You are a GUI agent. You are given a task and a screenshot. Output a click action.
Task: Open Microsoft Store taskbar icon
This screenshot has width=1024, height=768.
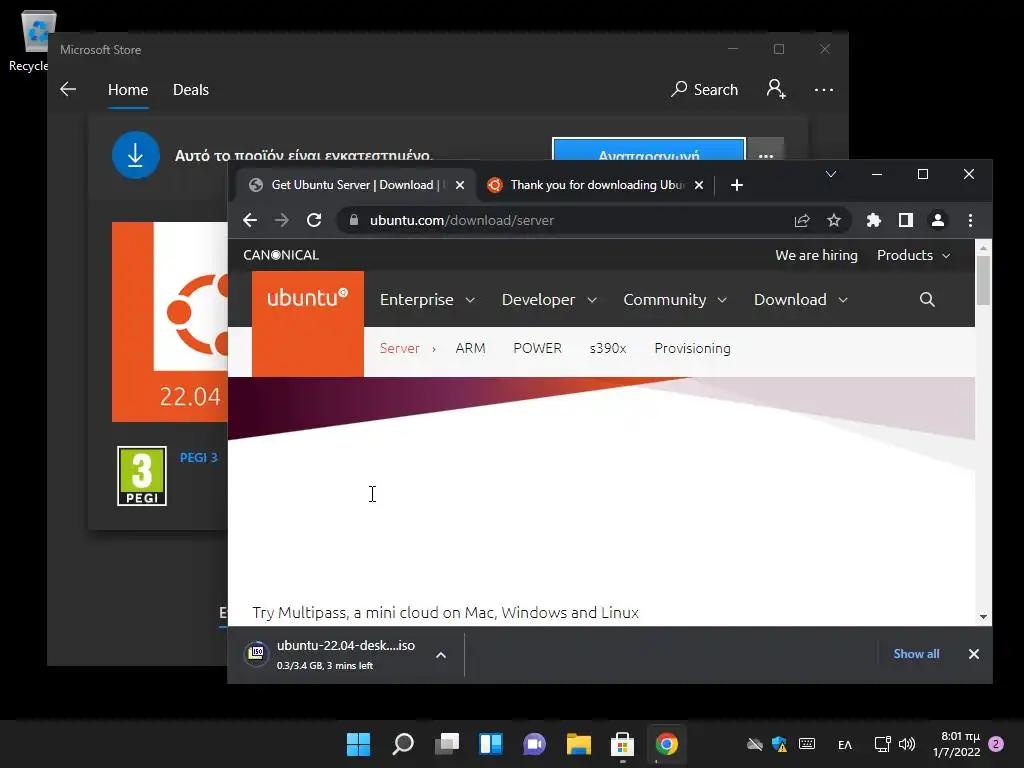click(x=622, y=744)
